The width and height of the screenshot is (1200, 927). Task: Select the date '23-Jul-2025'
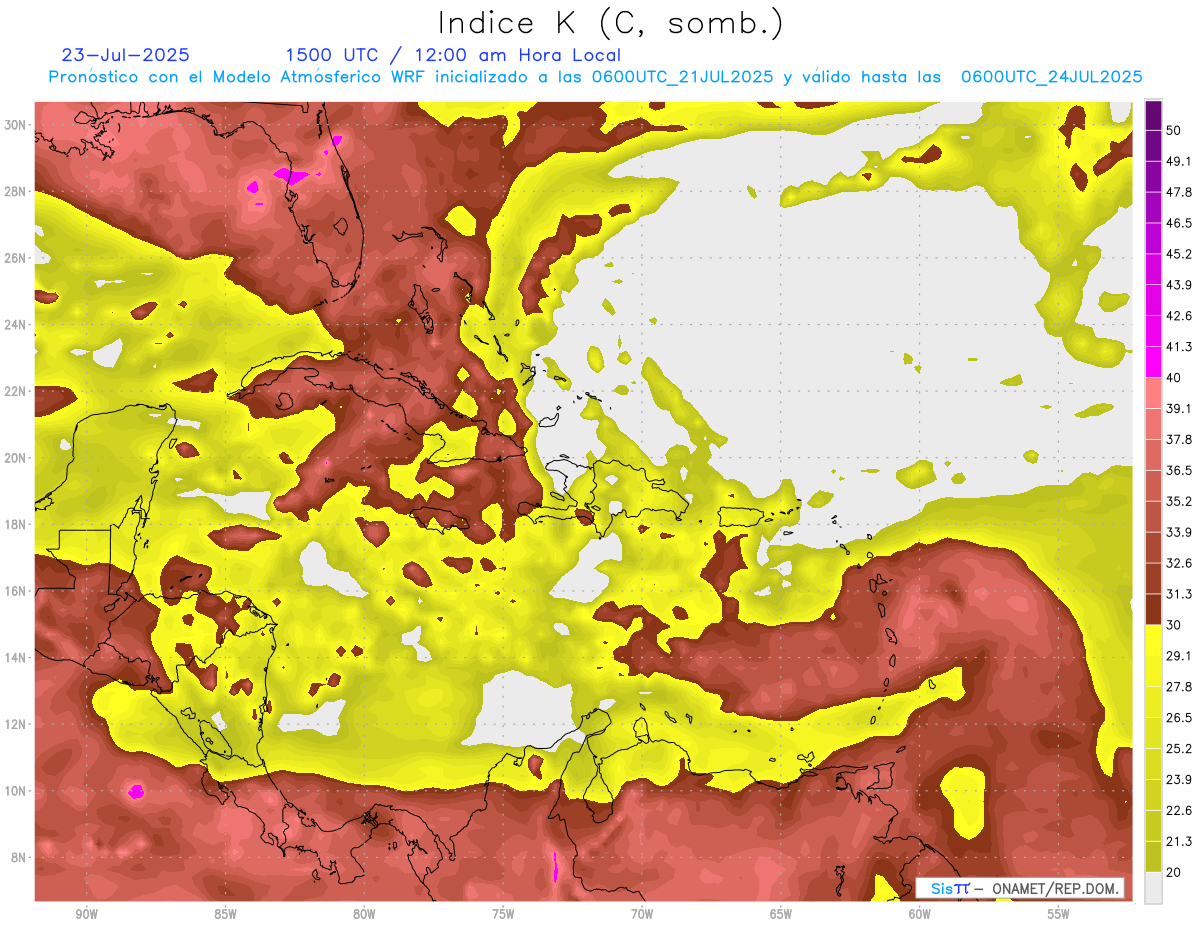(125, 55)
